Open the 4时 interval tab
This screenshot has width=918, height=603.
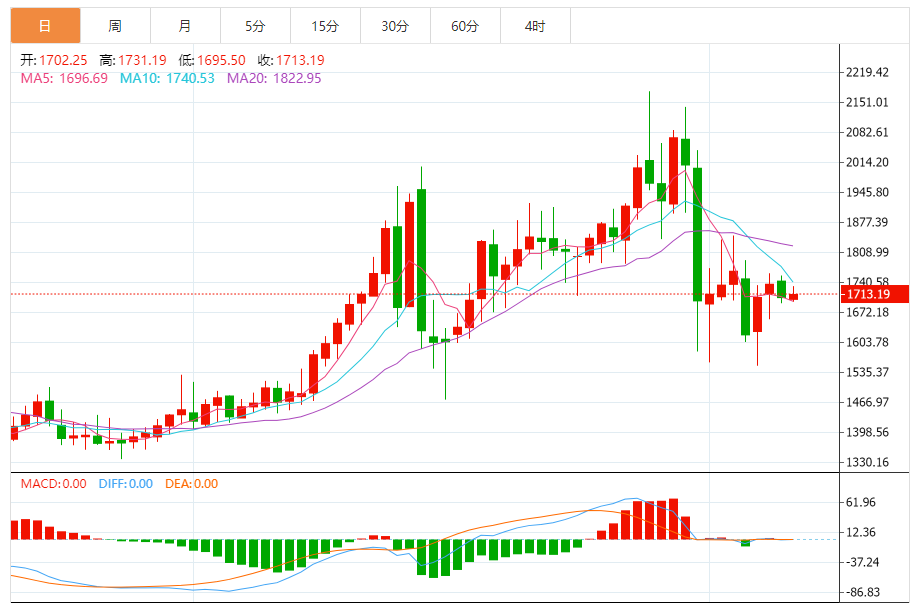(535, 26)
